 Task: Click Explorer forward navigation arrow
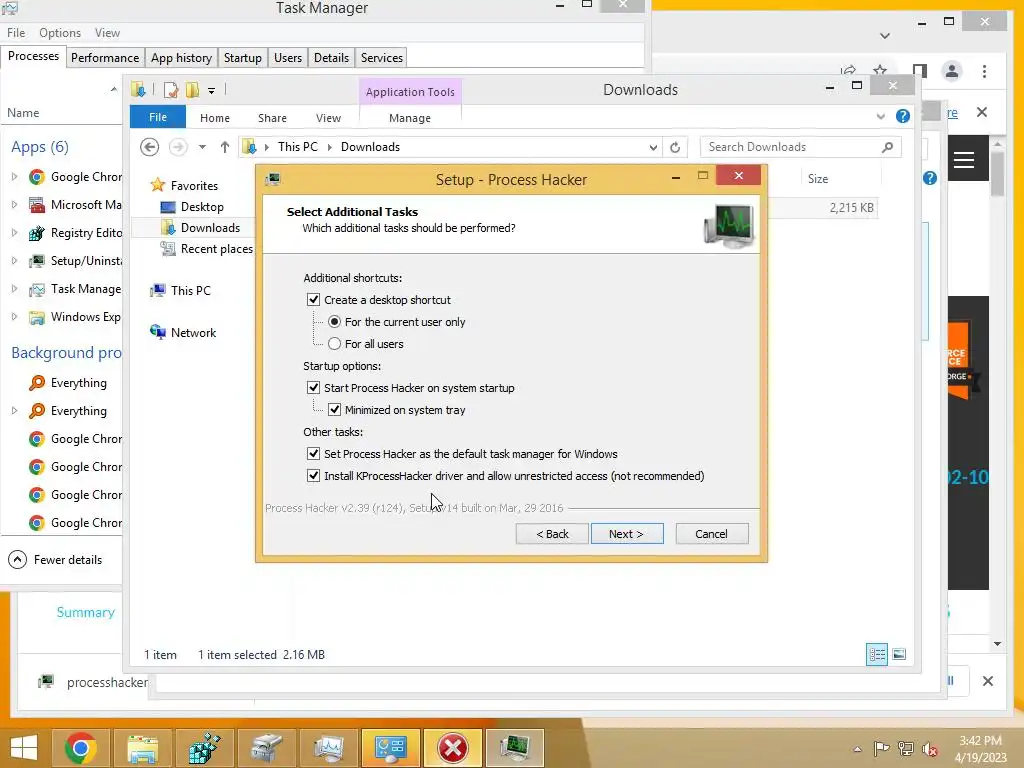(178, 147)
